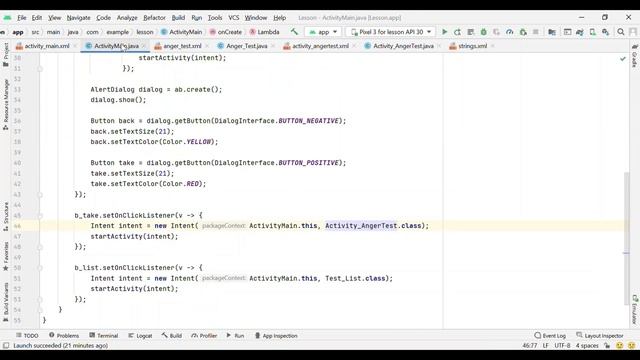
Task: Open the Logcat tool window
Action: (x=140, y=336)
